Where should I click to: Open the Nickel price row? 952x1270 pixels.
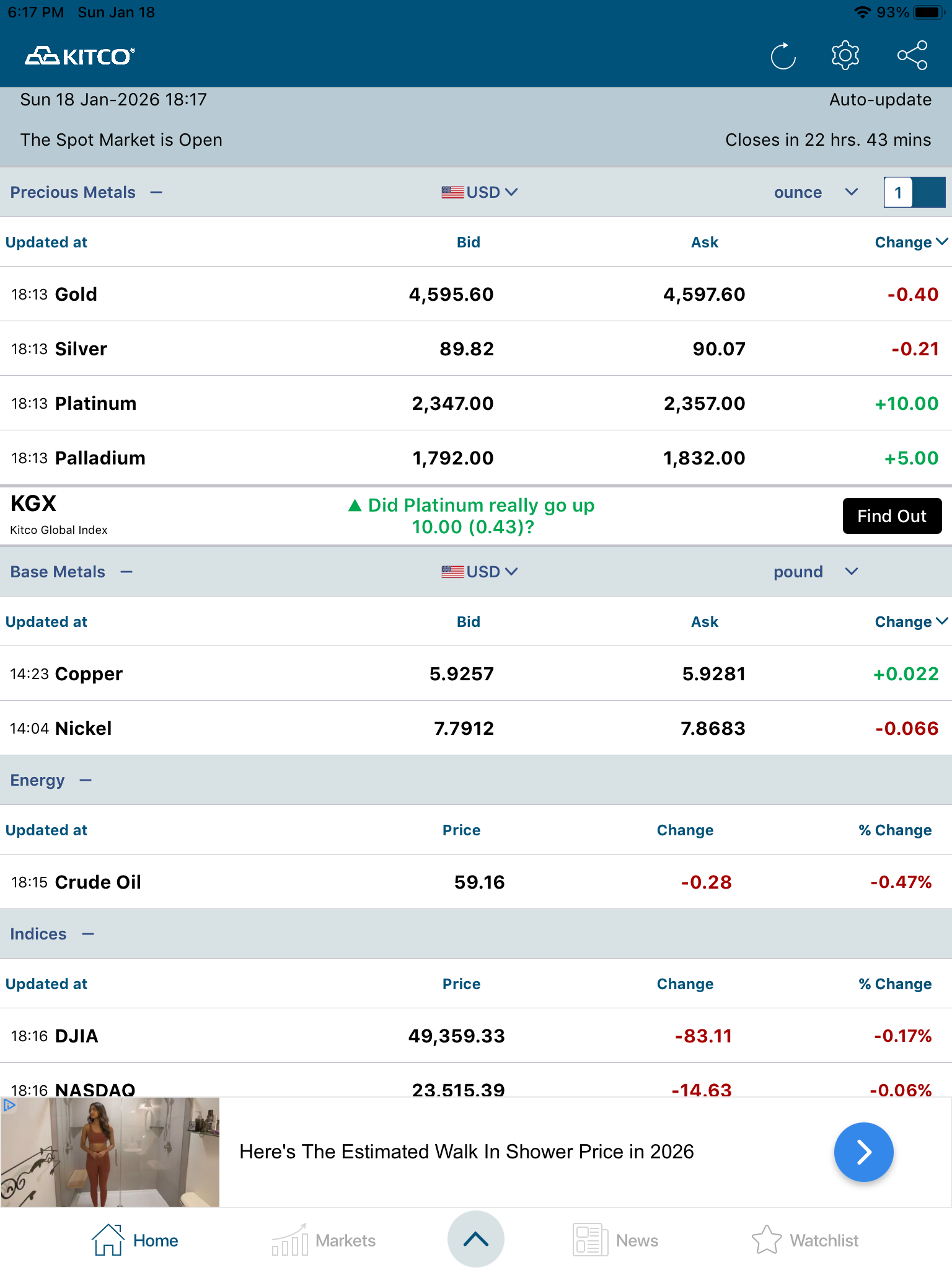476,728
